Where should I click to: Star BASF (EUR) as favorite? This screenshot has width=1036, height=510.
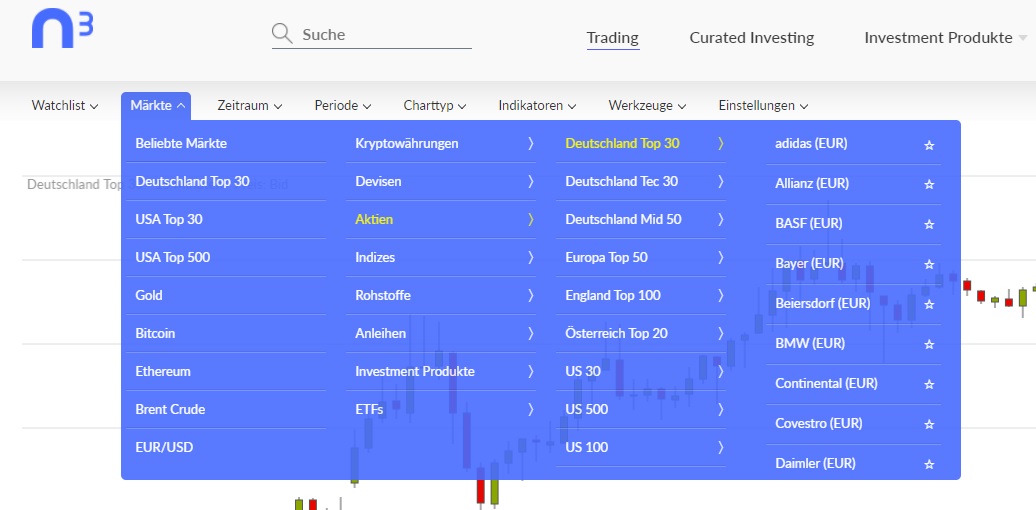coord(929,225)
